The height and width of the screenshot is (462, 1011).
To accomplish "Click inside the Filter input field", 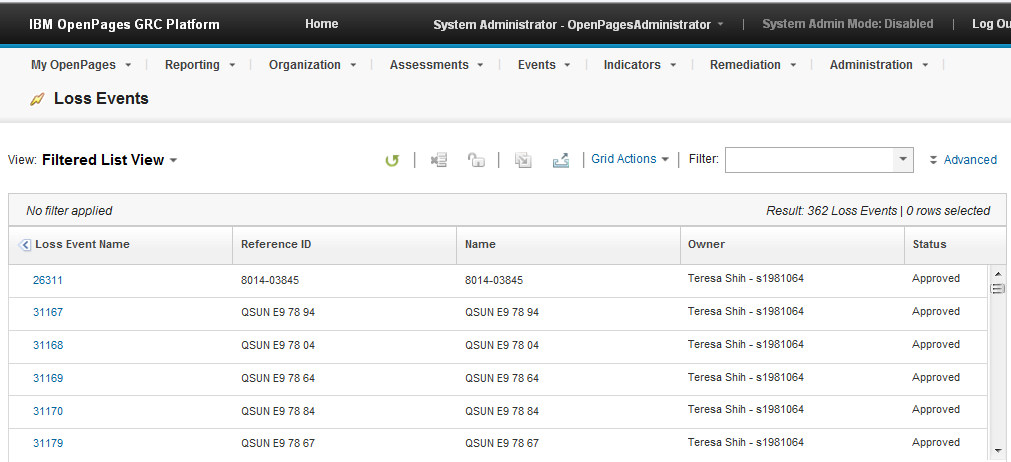I will [809, 160].
